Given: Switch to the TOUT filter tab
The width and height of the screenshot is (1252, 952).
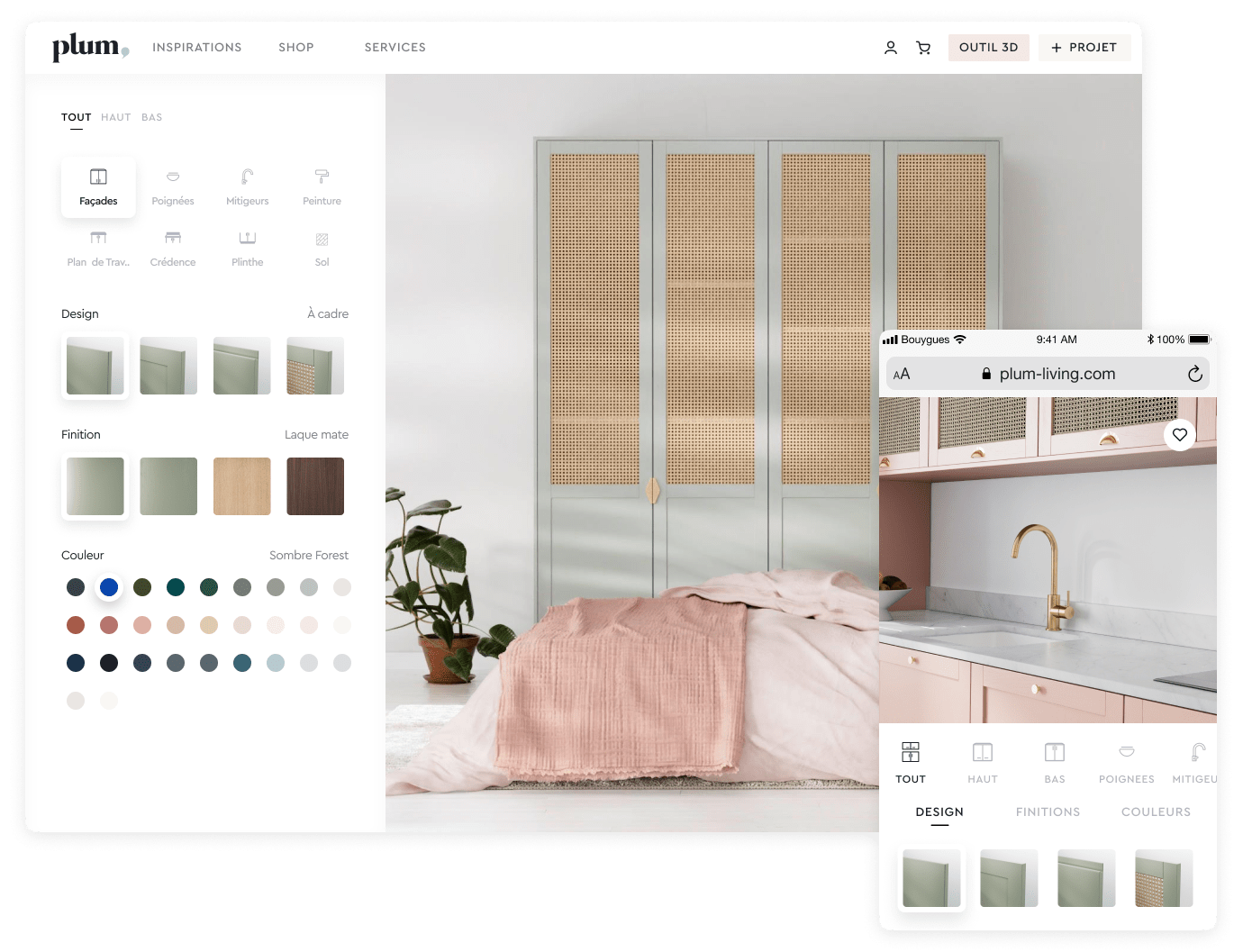Looking at the screenshot, I should (x=77, y=117).
